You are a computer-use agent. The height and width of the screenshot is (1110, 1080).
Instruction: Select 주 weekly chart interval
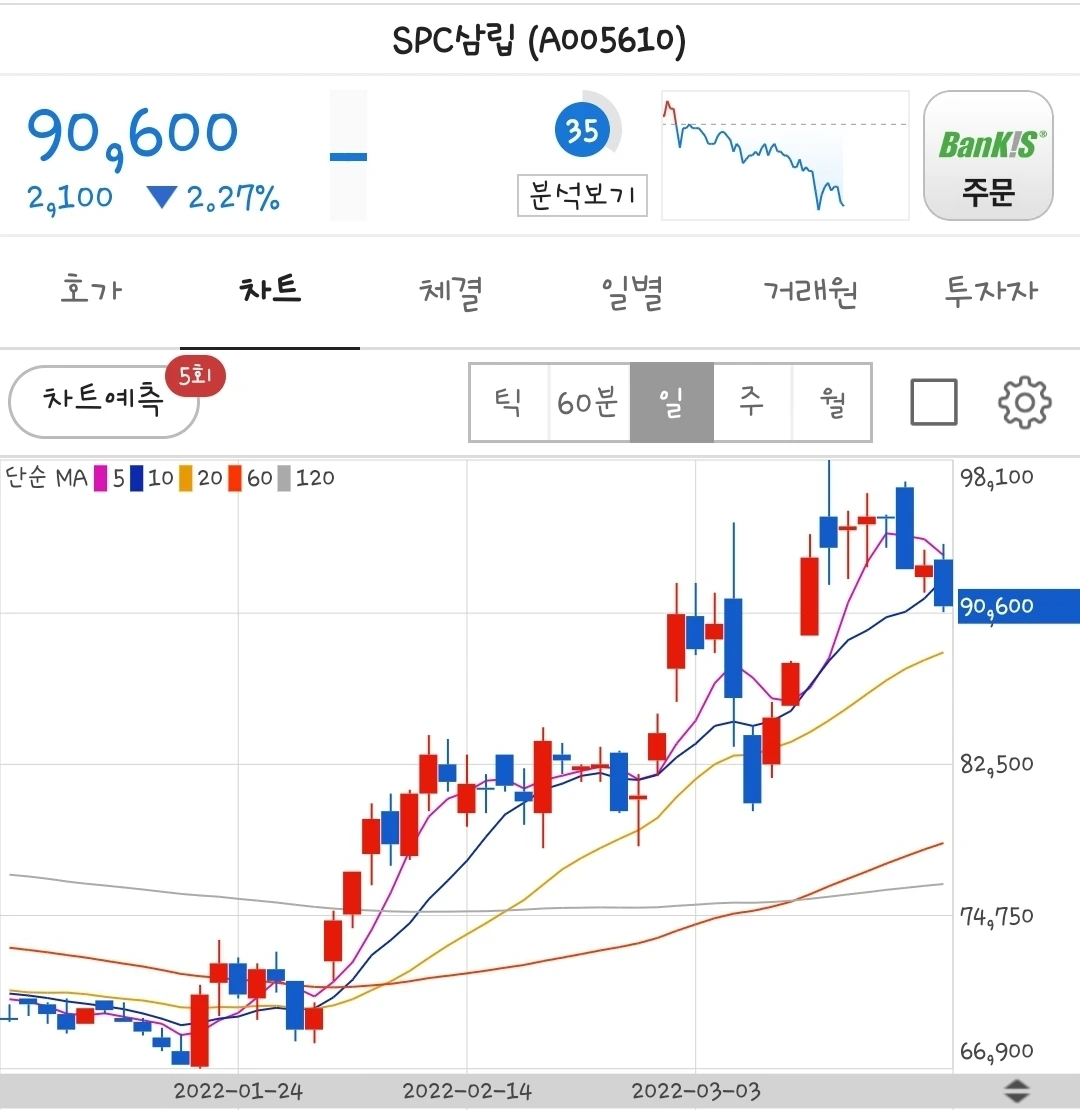tap(752, 402)
